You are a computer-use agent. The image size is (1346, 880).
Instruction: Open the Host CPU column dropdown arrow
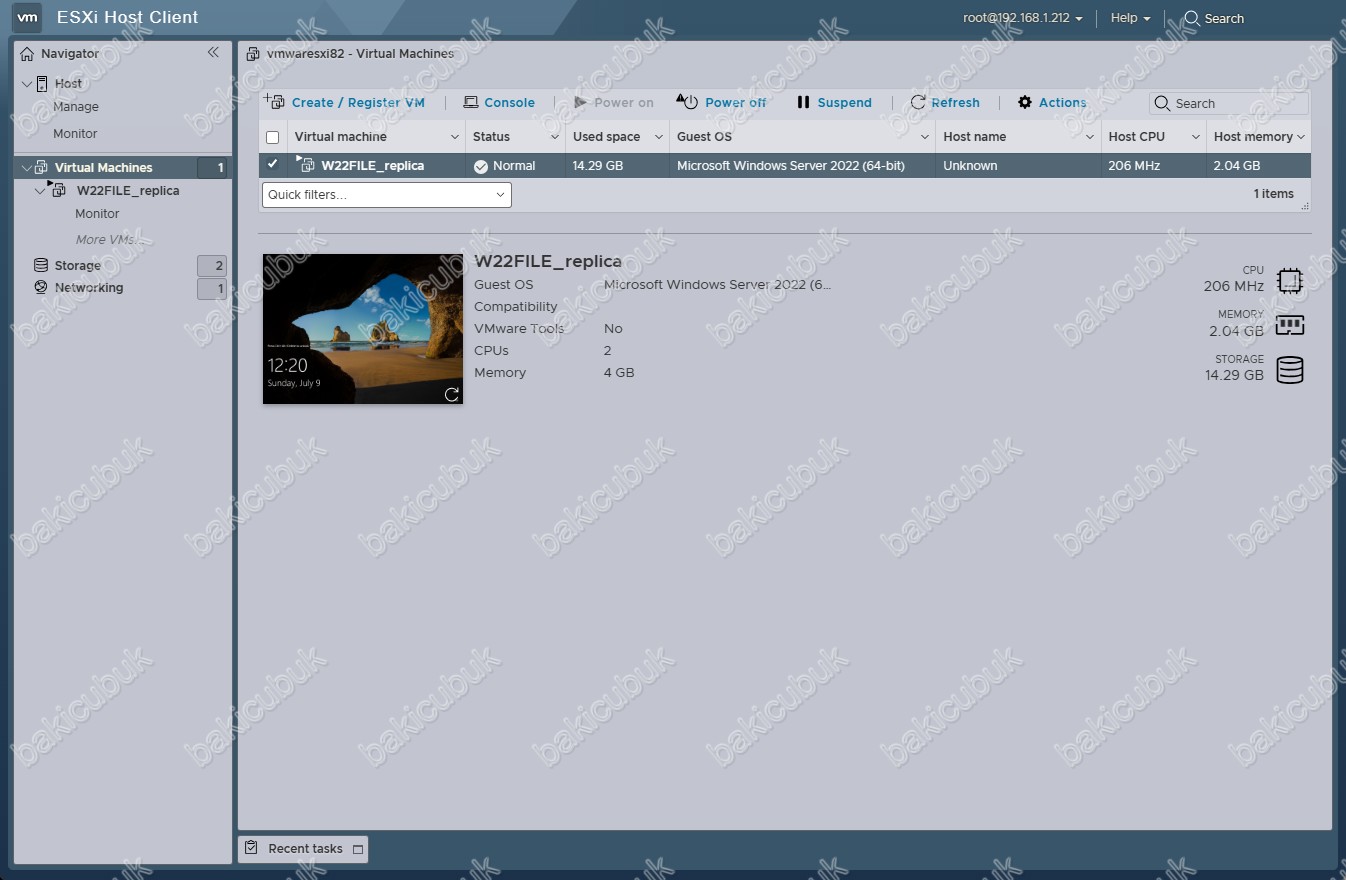1196,137
